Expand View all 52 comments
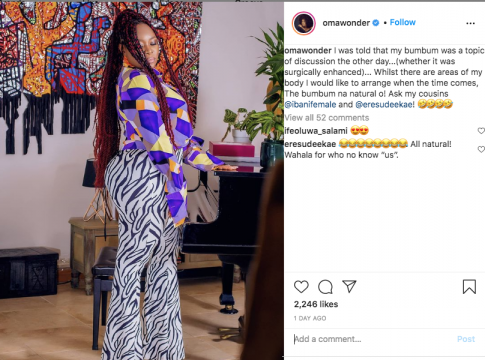Image resolution: width=485 pixels, height=360 pixels. pos(327,118)
